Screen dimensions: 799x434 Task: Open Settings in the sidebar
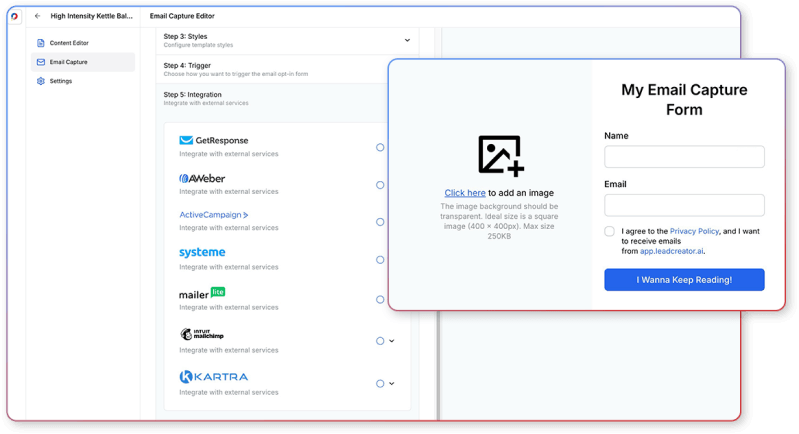pyautogui.click(x=60, y=81)
